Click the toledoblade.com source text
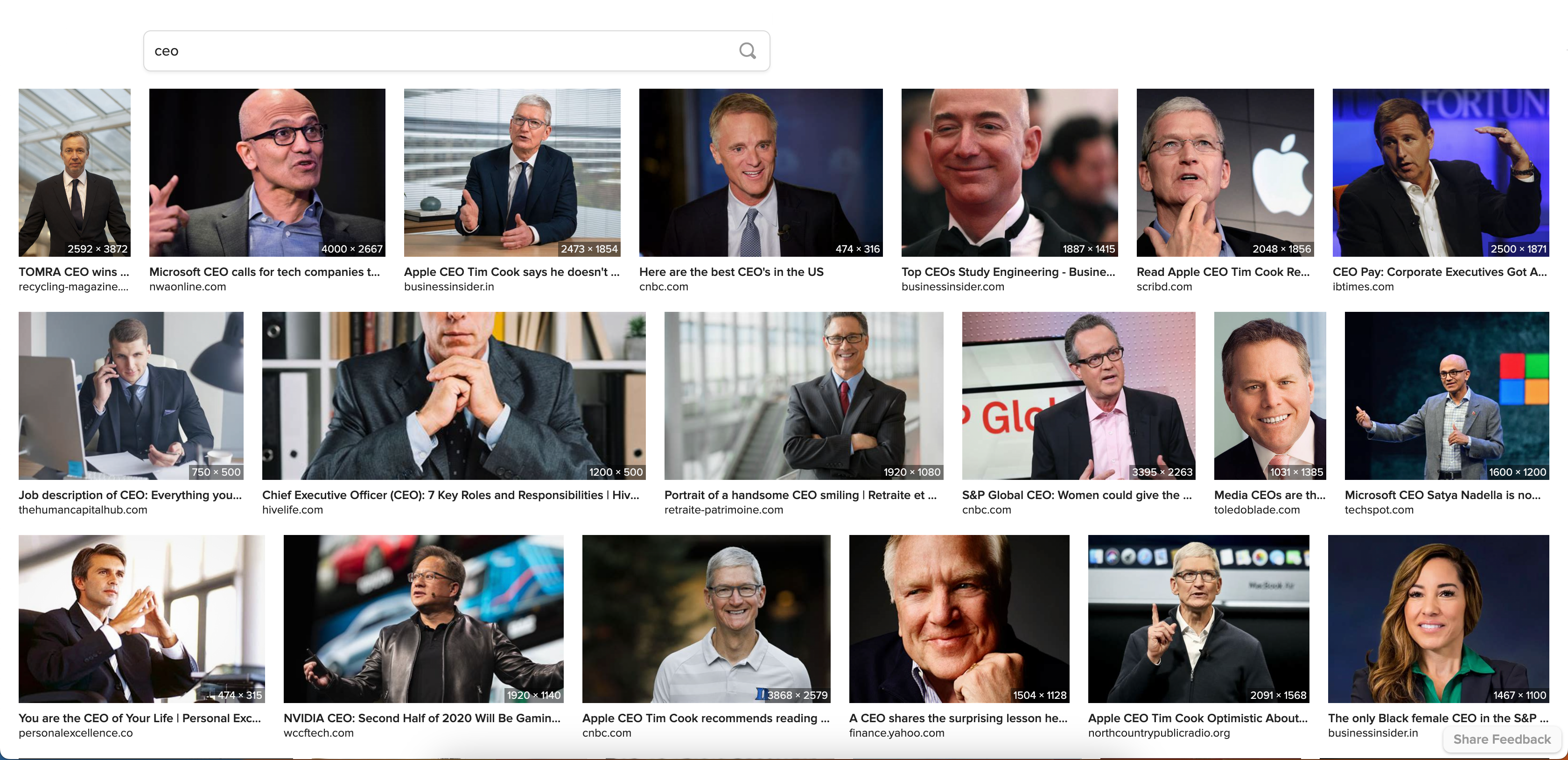 1256,510
